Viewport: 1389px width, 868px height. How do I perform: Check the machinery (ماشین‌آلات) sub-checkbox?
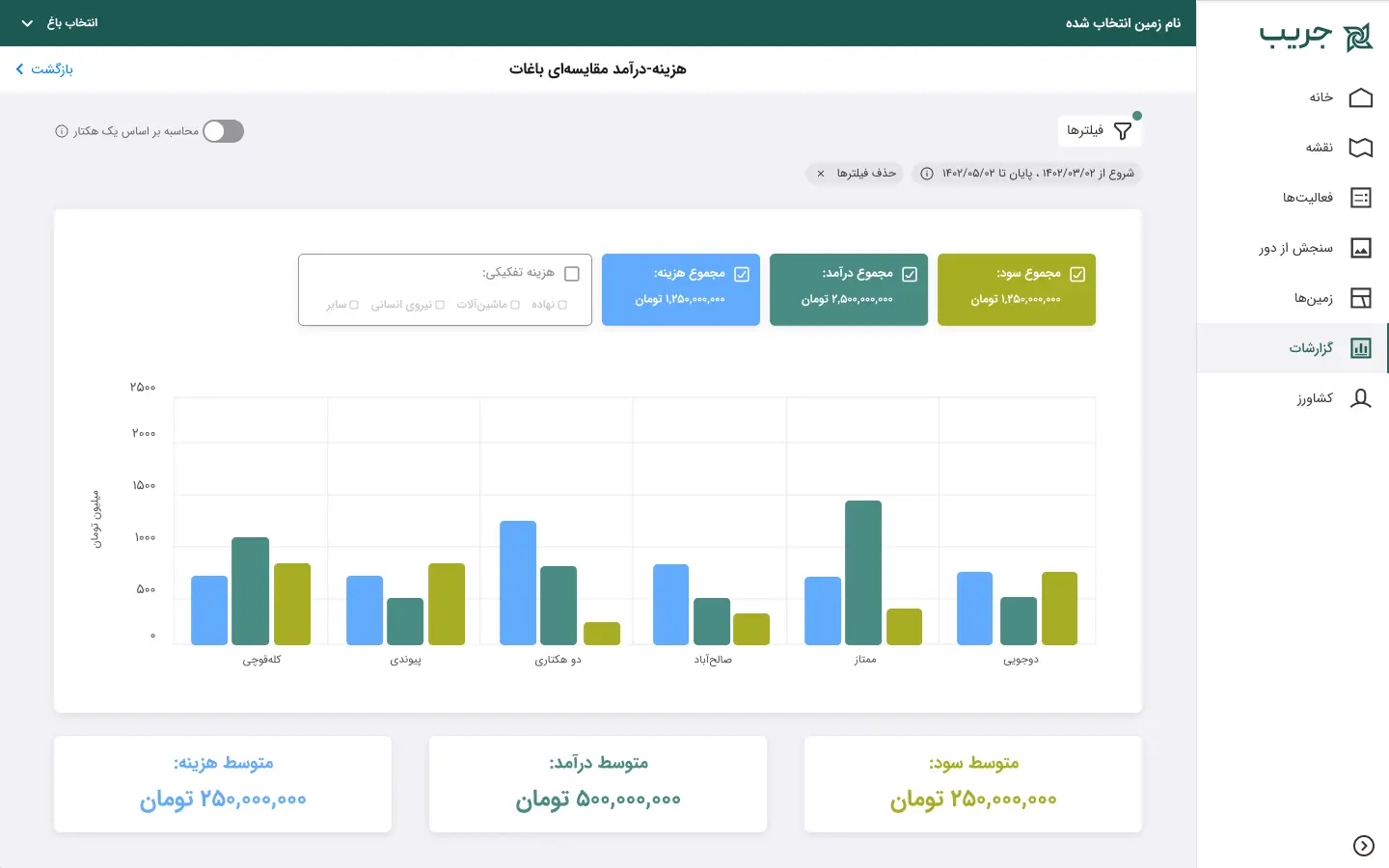(515, 305)
